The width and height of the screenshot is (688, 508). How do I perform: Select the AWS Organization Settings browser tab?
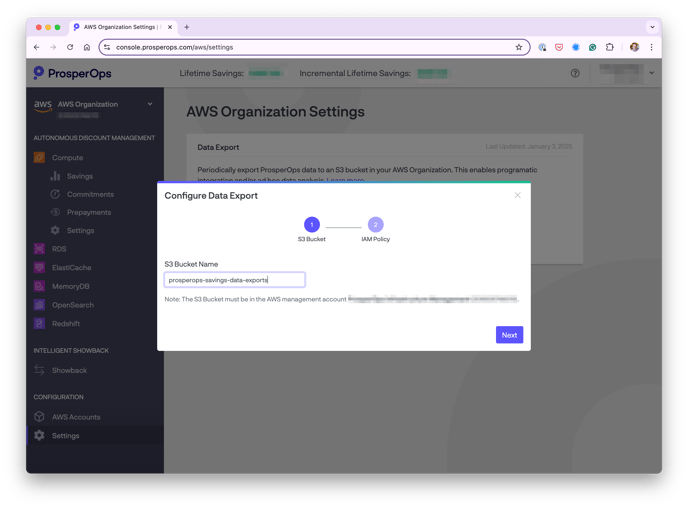pyautogui.click(x=123, y=27)
